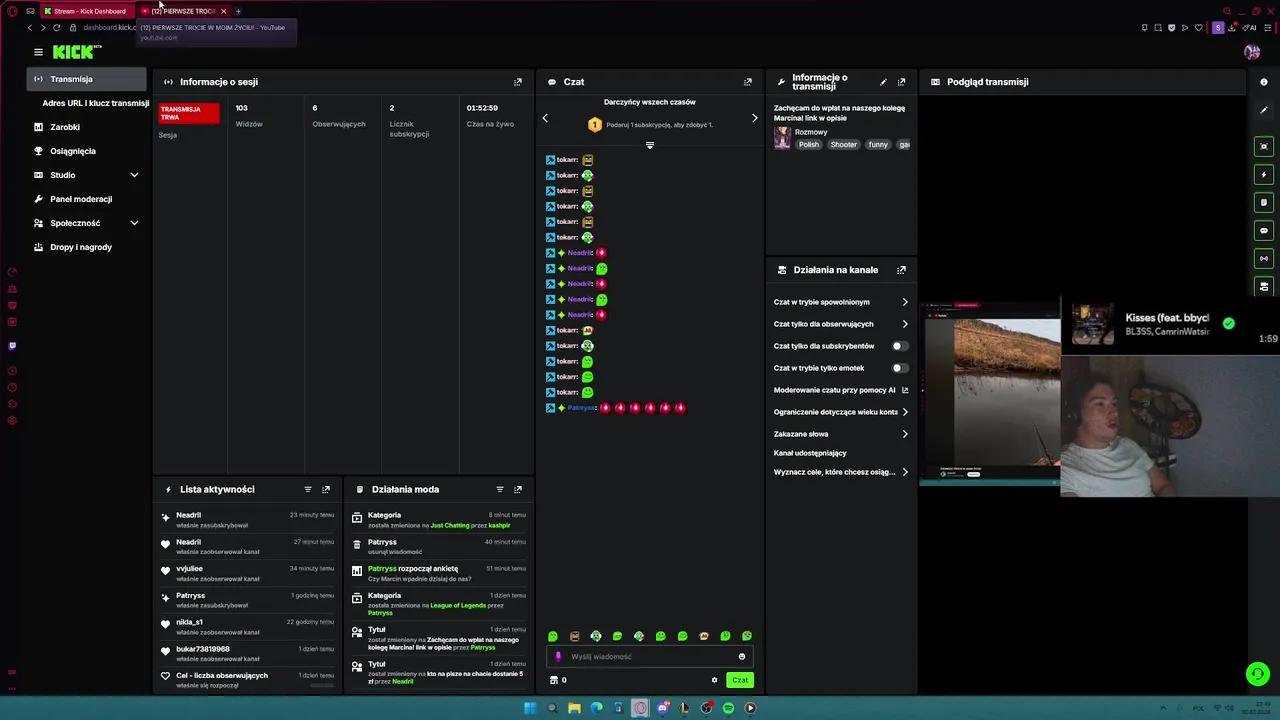Viewport: 1280px width, 720px height.
Task: Edit stream info with pencil icon
Action: 883,82
